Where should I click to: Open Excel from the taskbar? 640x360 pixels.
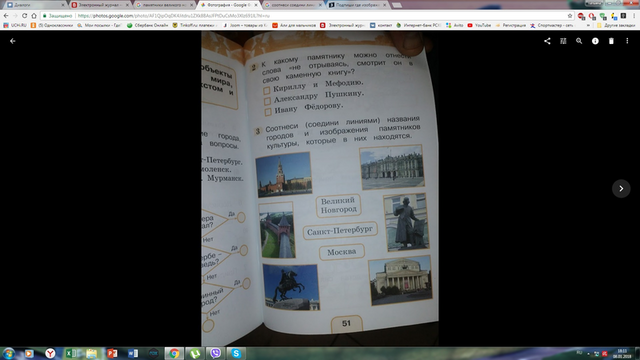(71, 353)
